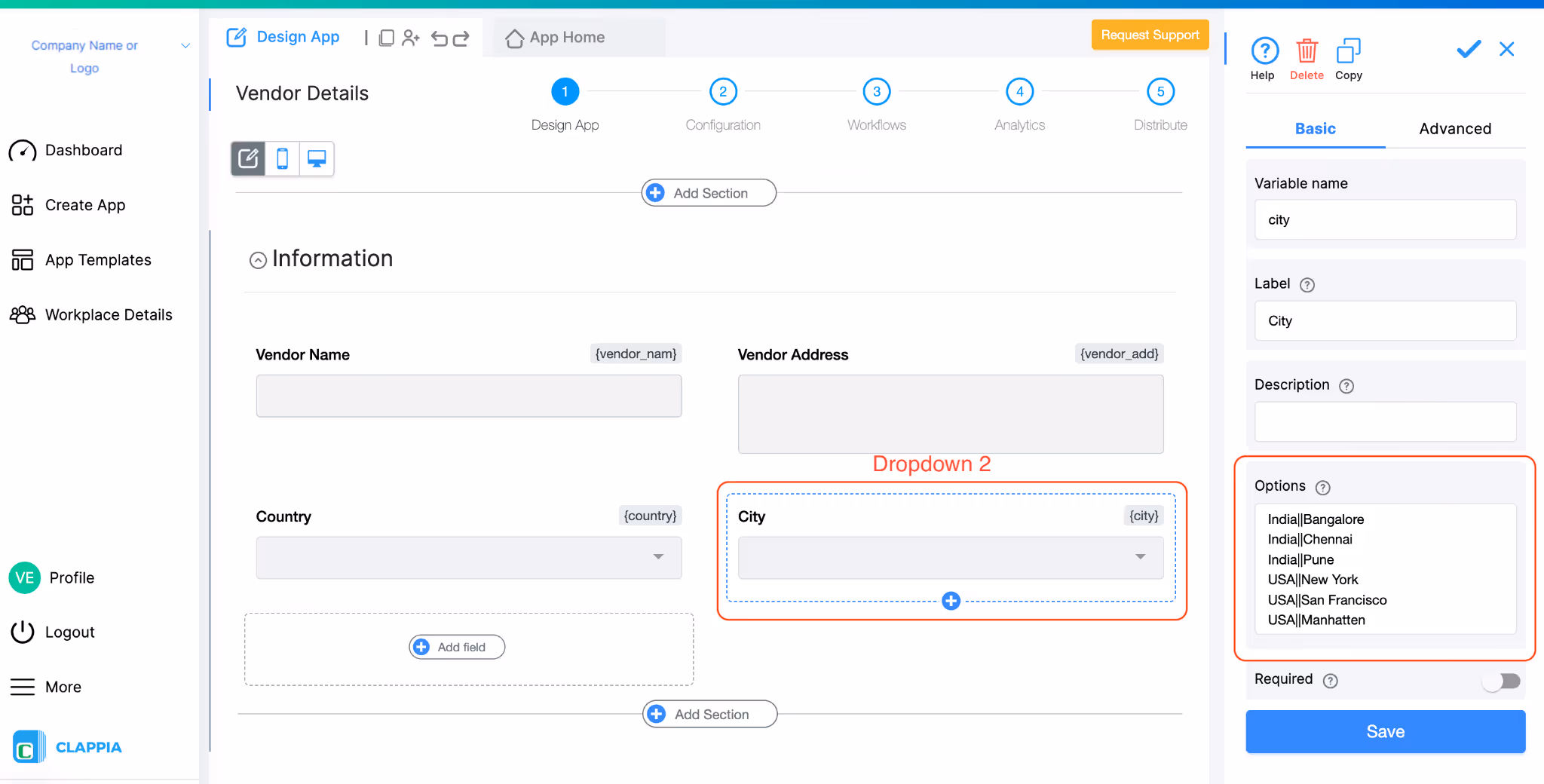The height and width of the screenshot is (784, 1544).
Task: Go to step 1 Design App
Action: tap(565, 92)
